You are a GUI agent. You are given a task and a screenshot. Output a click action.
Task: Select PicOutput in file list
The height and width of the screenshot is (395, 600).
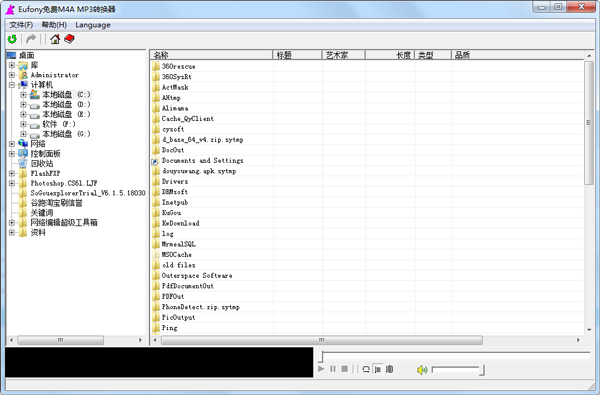(179, 317)
